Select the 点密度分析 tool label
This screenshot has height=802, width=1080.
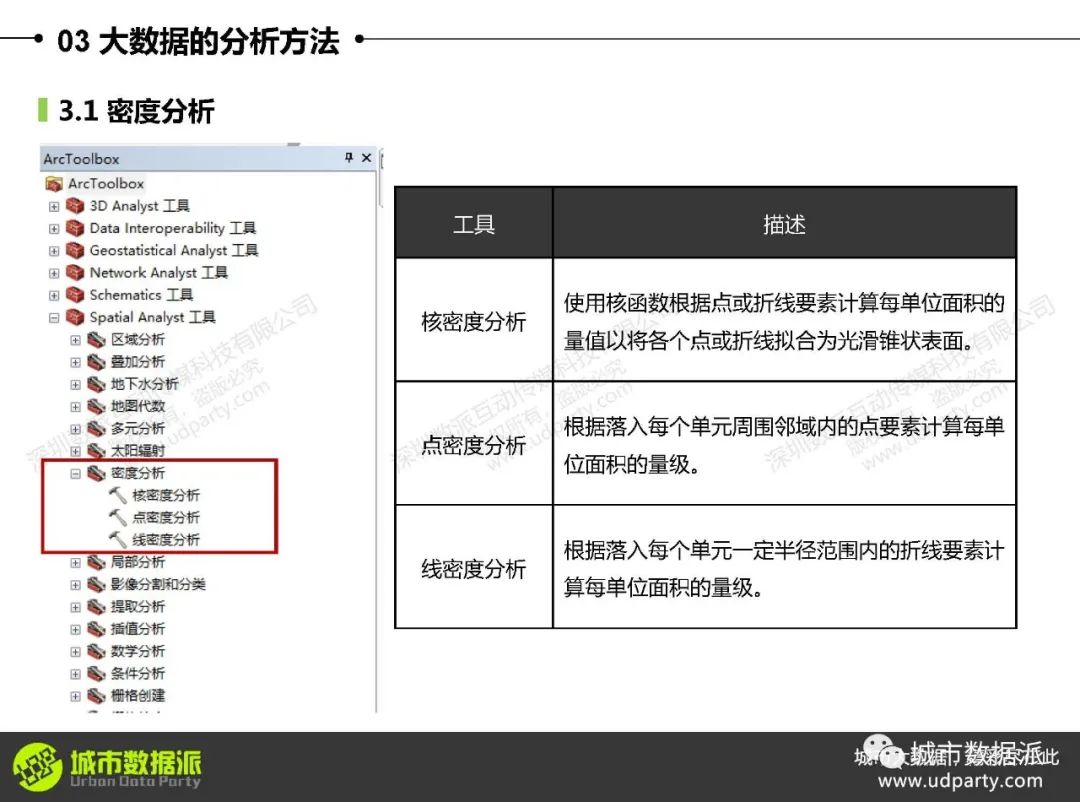[166, 517]
